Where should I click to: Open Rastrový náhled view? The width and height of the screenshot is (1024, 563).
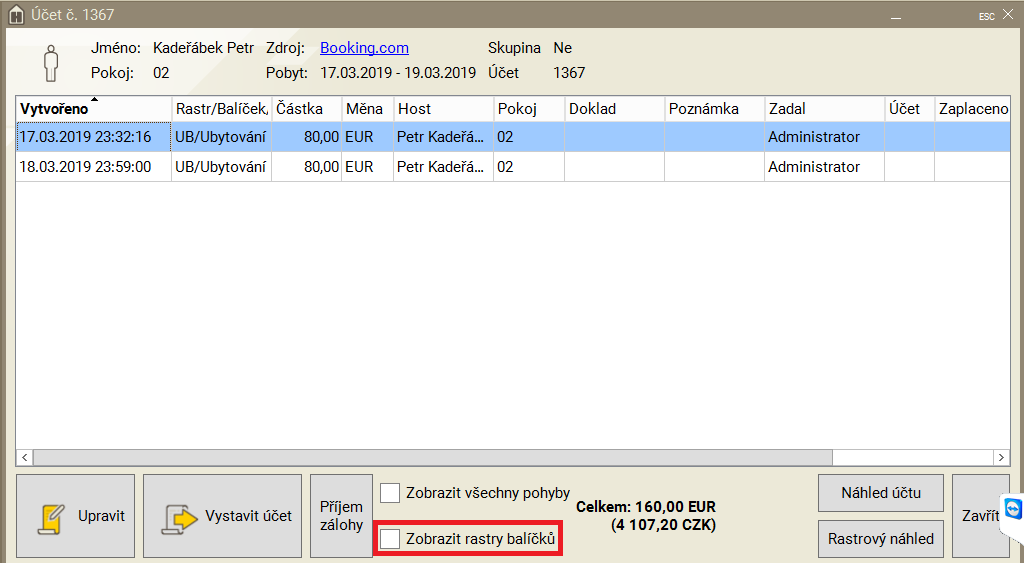point(880,539)
